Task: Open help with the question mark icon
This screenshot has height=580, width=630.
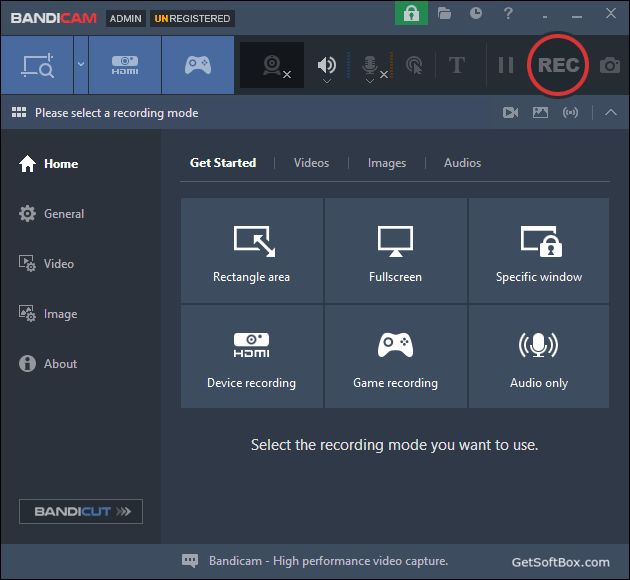Action: (x=508, y=13)
